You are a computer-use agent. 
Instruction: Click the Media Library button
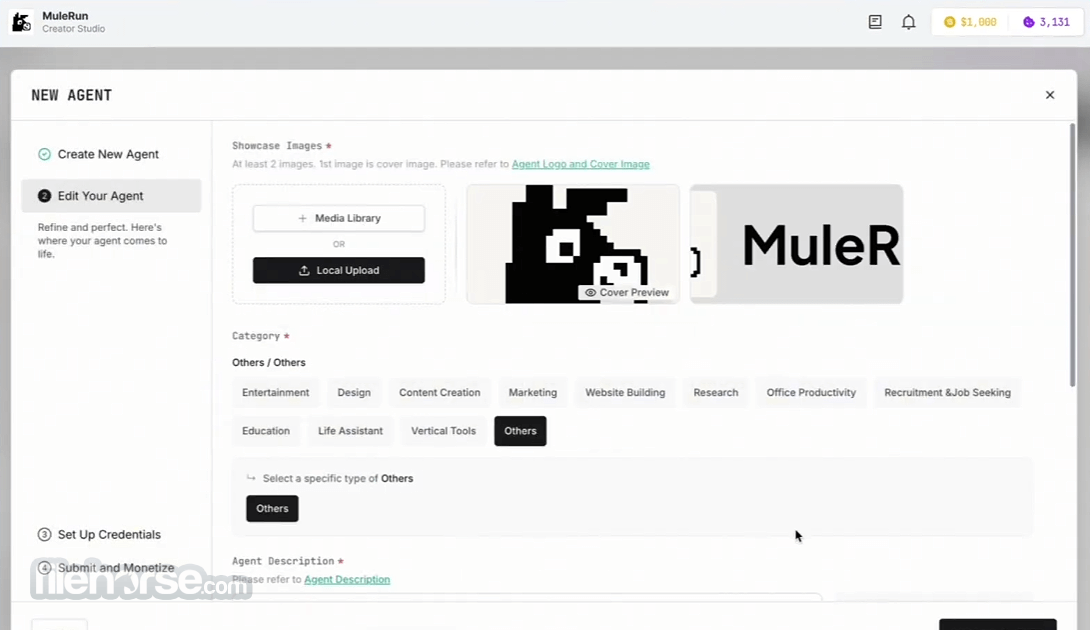coord(339,218)
